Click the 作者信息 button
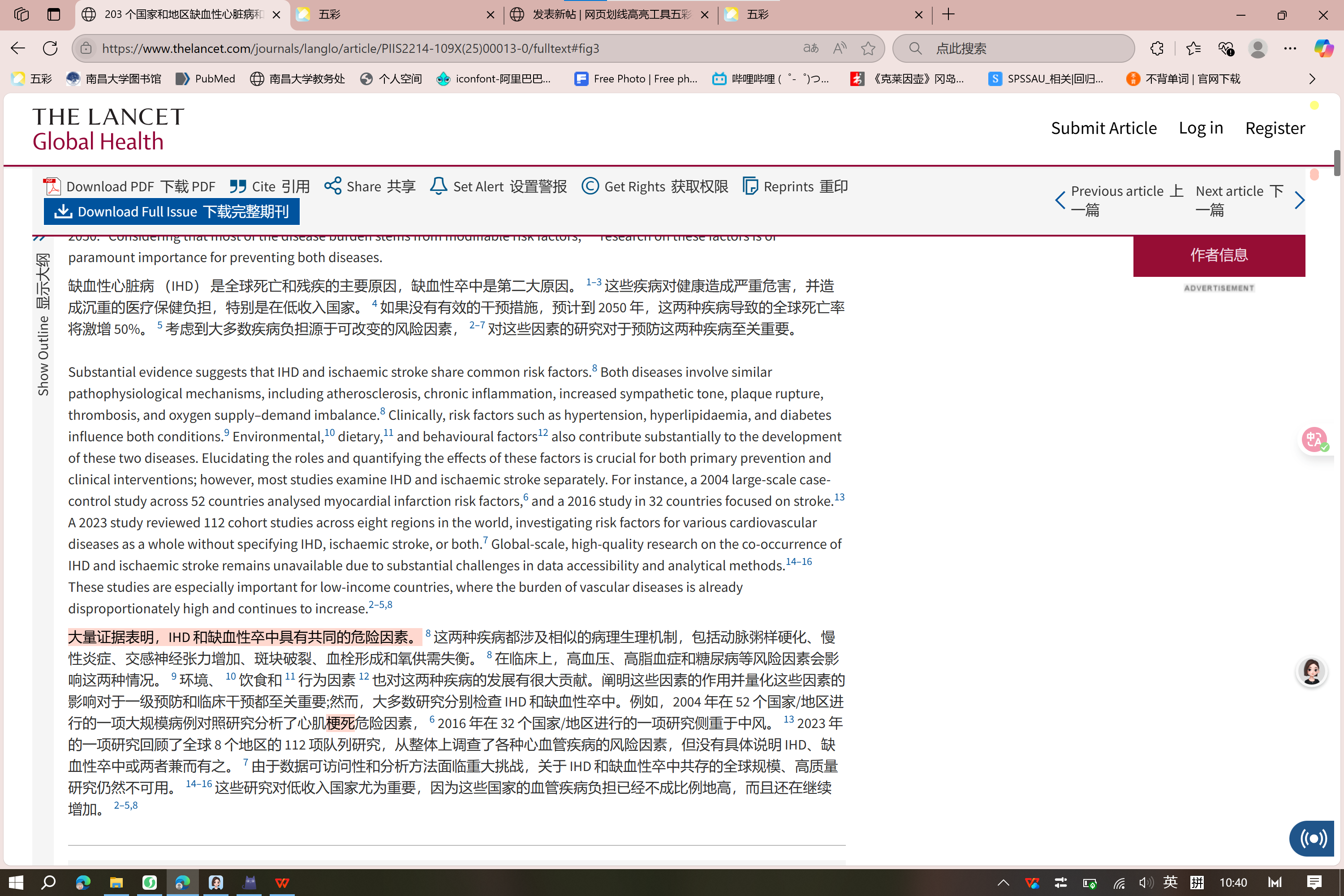This screenshot has width=1344, height=896. click(1219, 255)
